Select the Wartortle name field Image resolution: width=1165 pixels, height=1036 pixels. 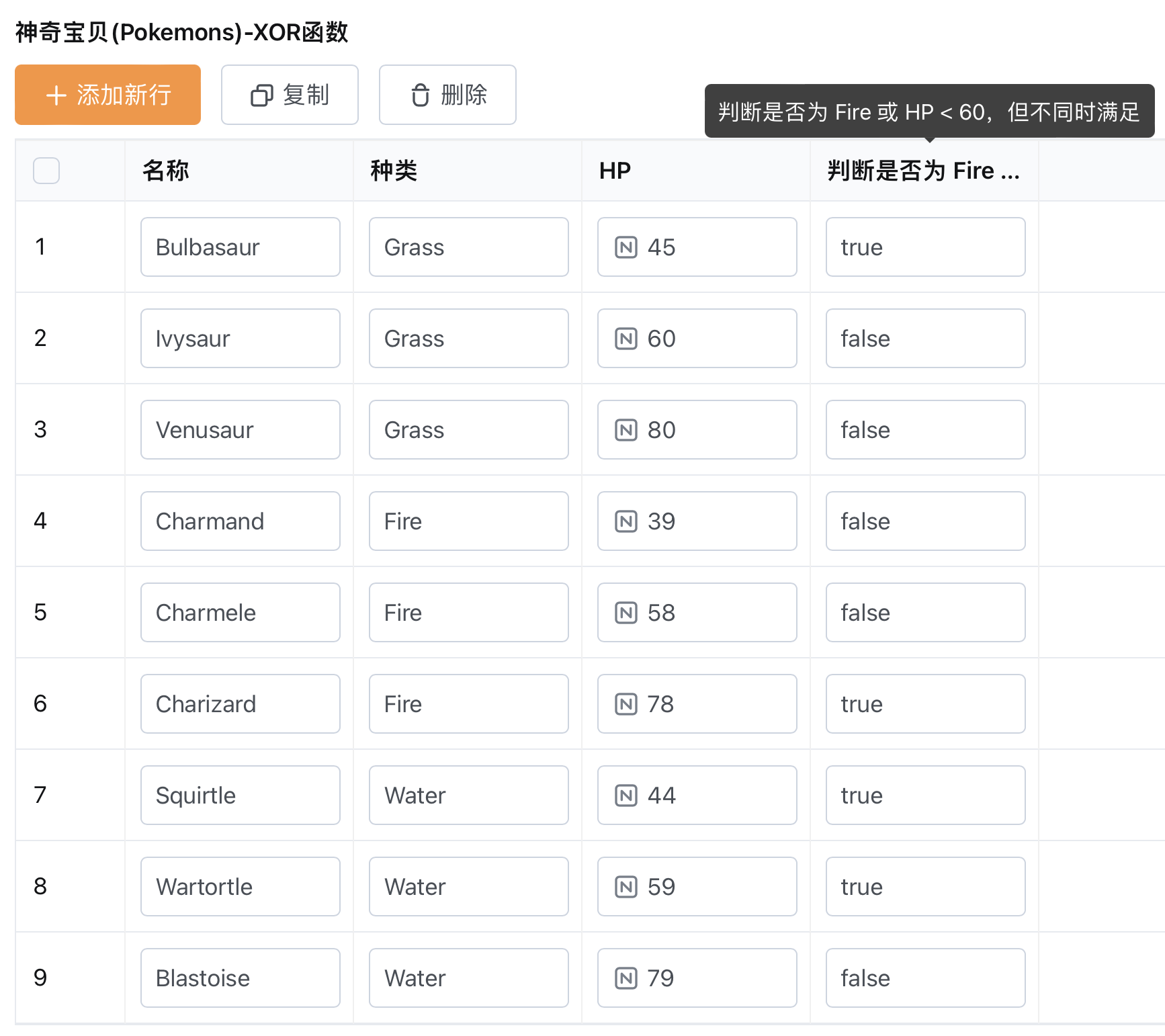241,887
